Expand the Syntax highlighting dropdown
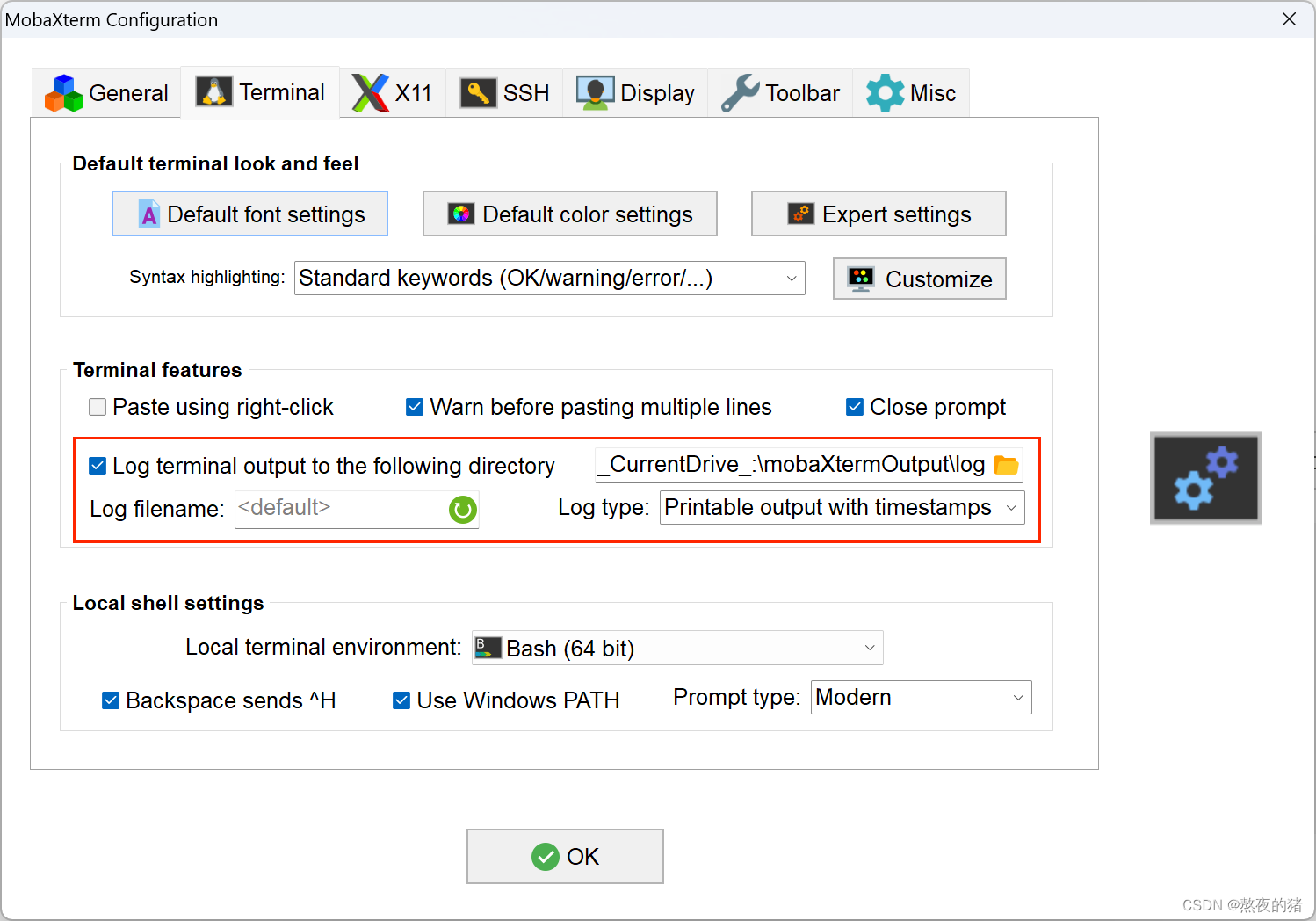 549,279
